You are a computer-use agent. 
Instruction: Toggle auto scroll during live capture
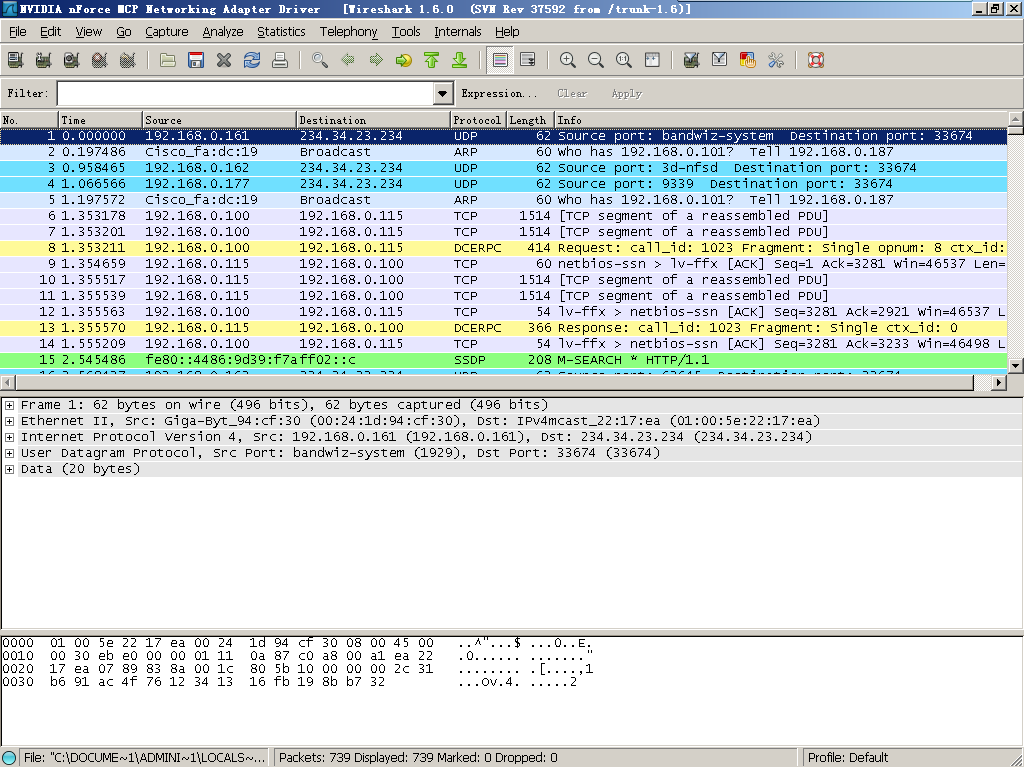point(528,61)
